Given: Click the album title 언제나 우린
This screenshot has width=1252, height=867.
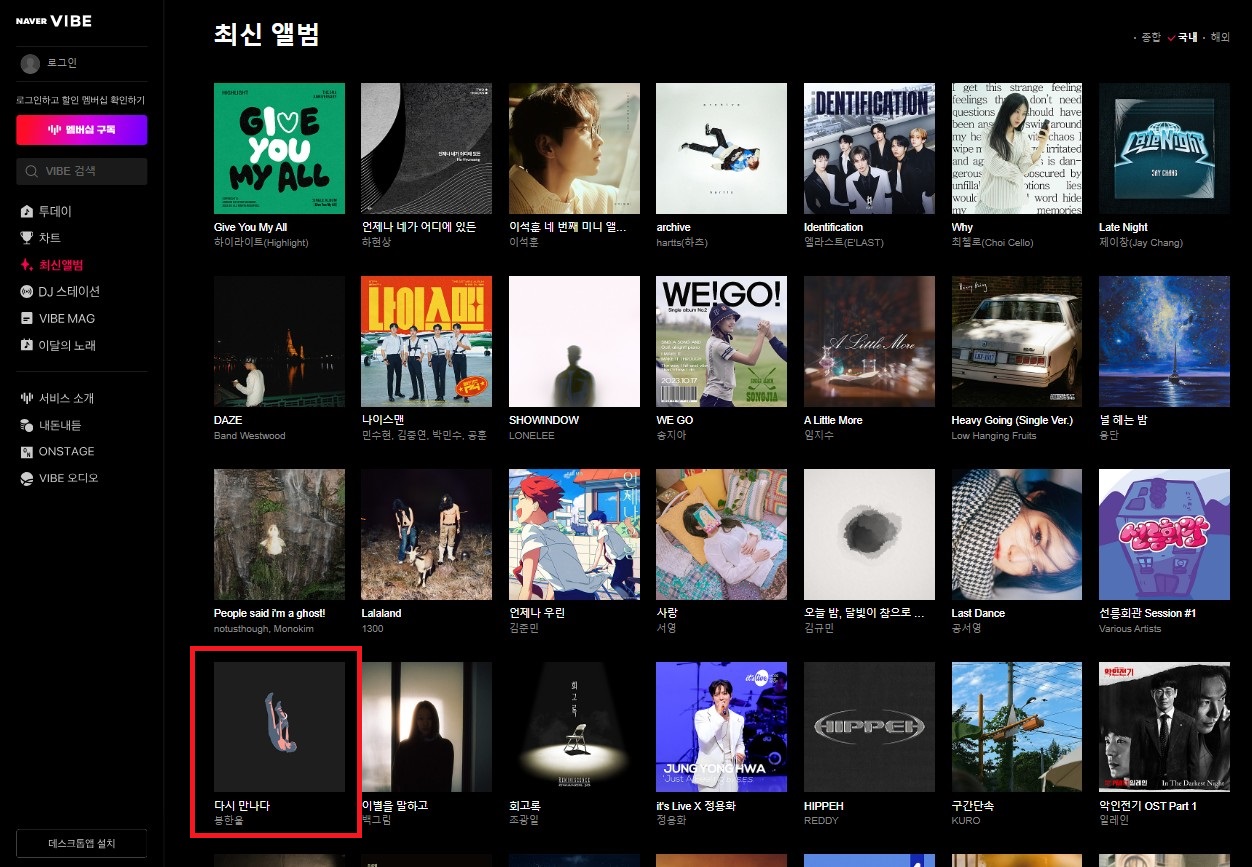Looking at the screenshot, I should point(537,613).
